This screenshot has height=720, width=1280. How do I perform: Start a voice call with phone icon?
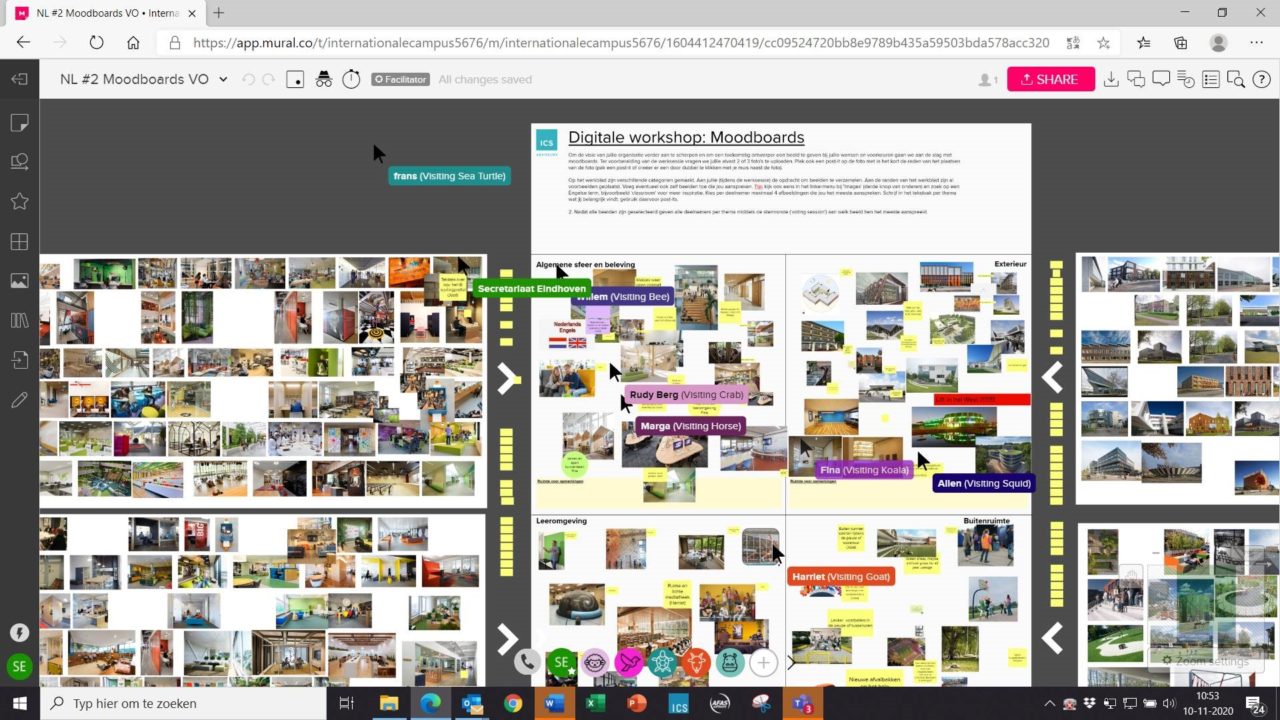pyautogui.click(x=528, y=662)
